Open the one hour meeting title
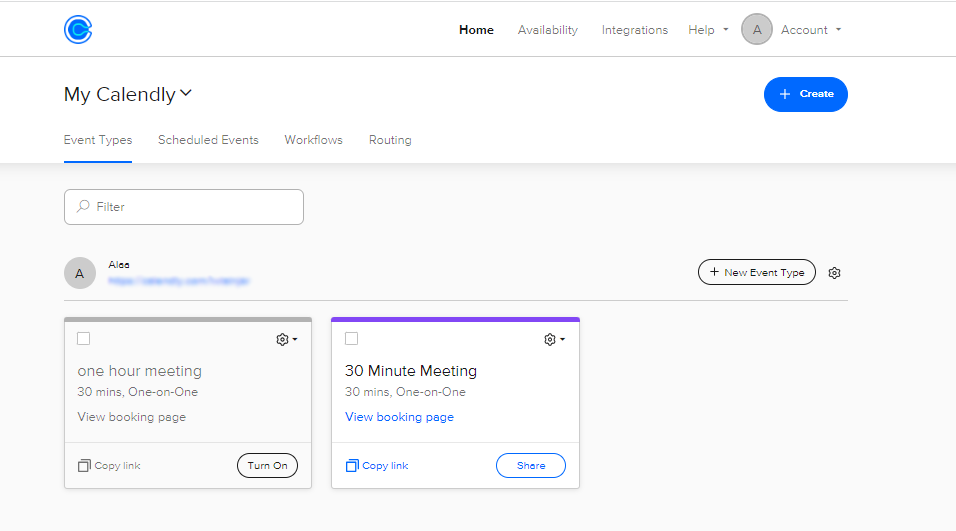This screenshot has width=956, height=531. pyautogui.click(x=140, y=371)
